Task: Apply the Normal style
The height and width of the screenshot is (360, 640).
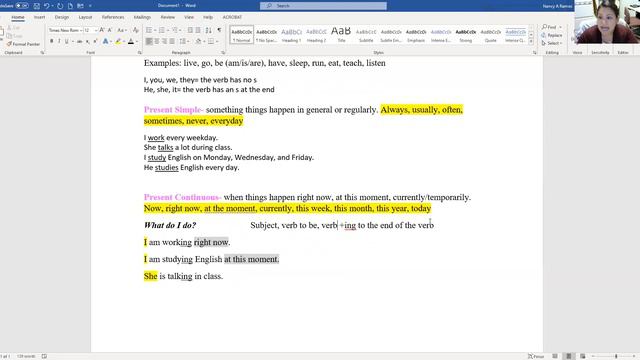Action: coord(242,35)
